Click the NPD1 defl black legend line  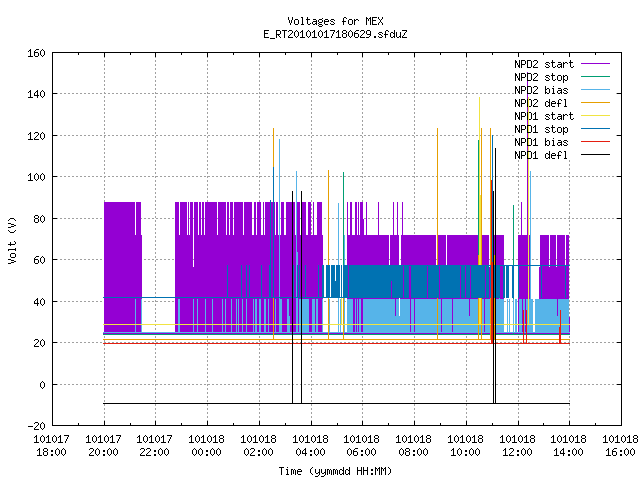(595, 155)
